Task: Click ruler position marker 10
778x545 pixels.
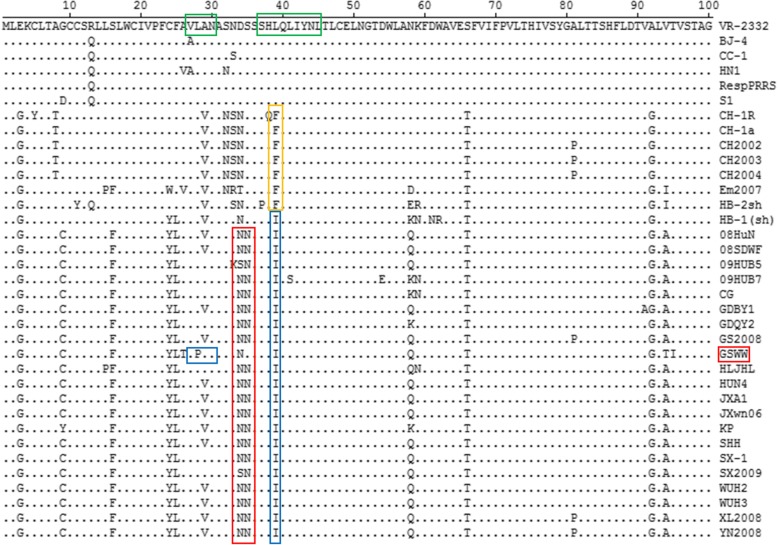Action: (68, 7)
